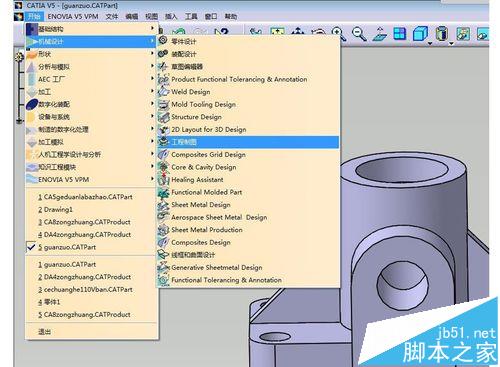Click the 零件设计 (Part Design) gear icon
Screen dimensions: 500x367
tap(163, 41)
